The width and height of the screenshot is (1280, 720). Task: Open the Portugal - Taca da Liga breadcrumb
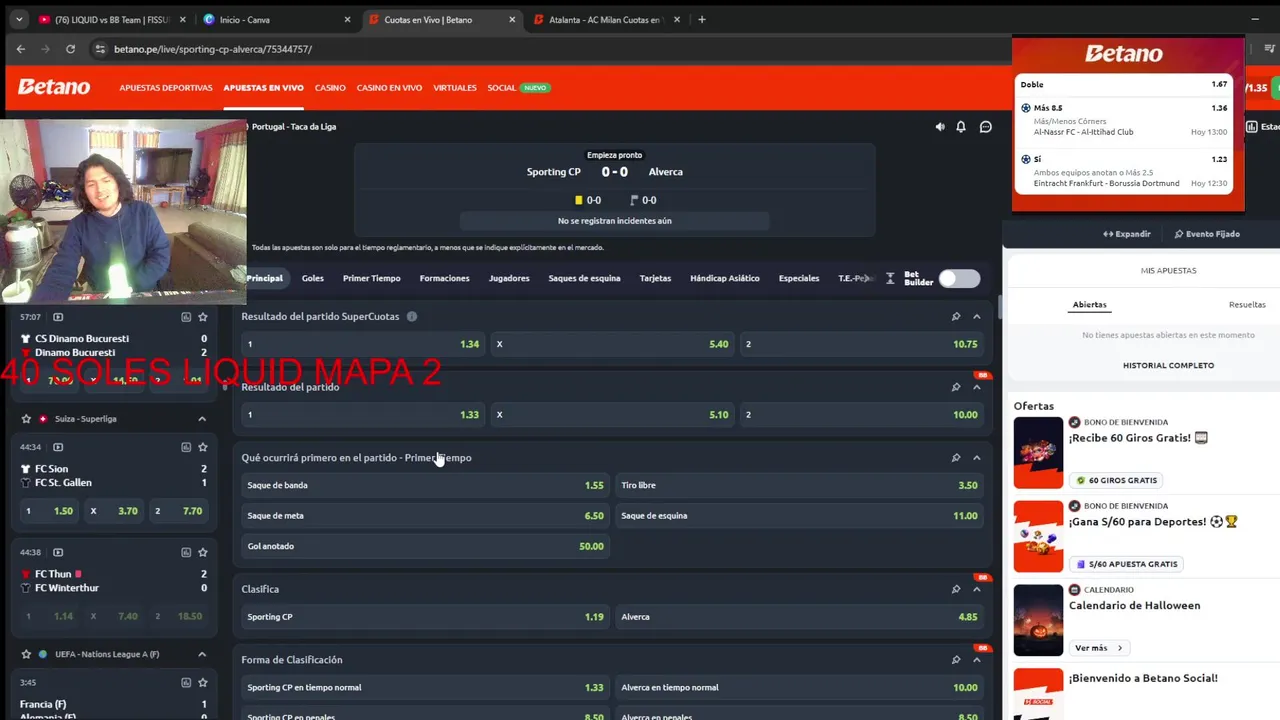[294, 127]
